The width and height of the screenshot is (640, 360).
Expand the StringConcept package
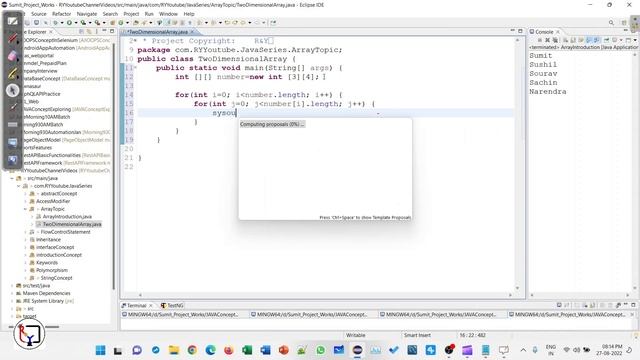tap(25, 278)
